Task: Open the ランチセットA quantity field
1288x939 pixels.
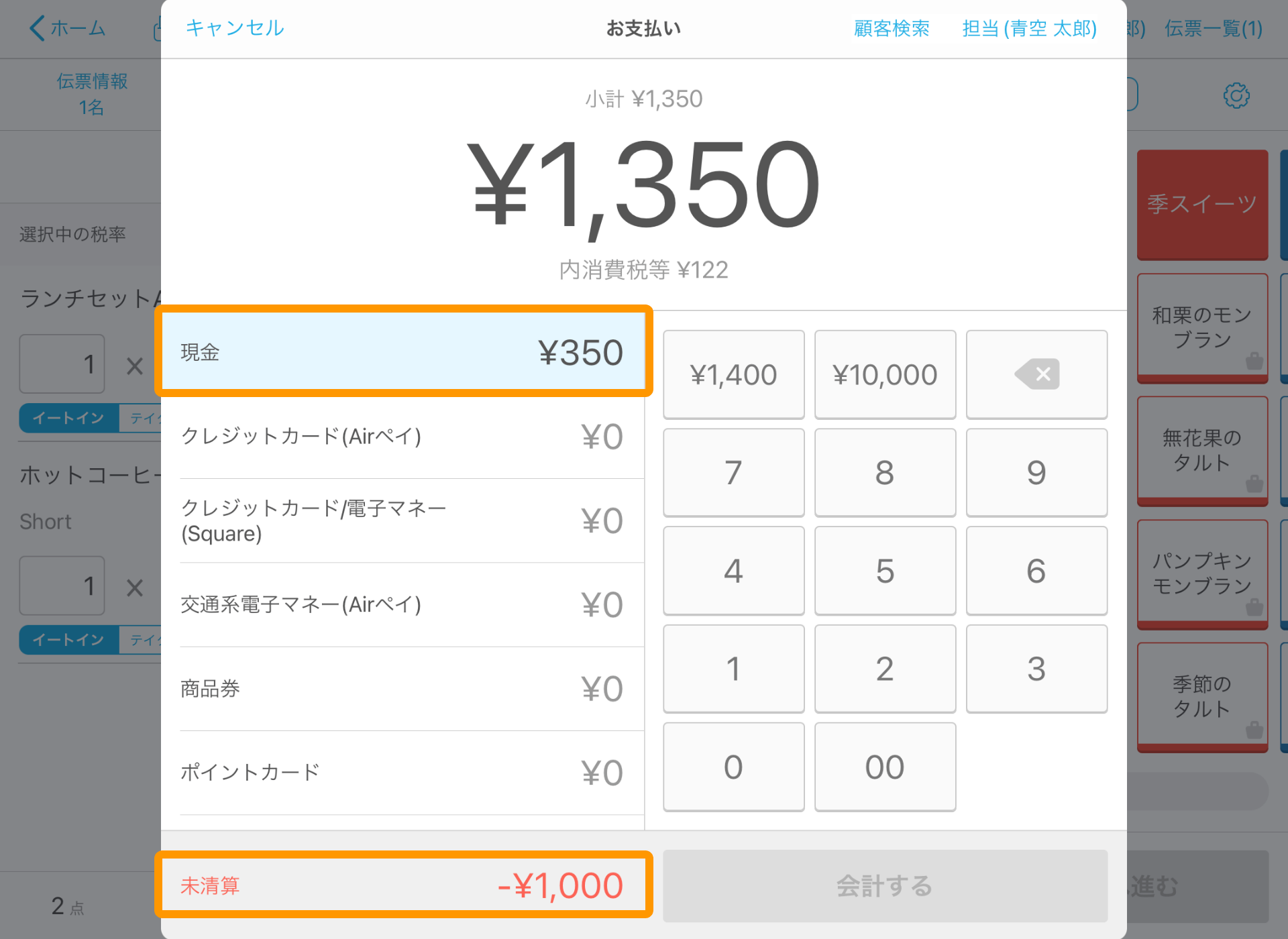Action: point(62,363)
